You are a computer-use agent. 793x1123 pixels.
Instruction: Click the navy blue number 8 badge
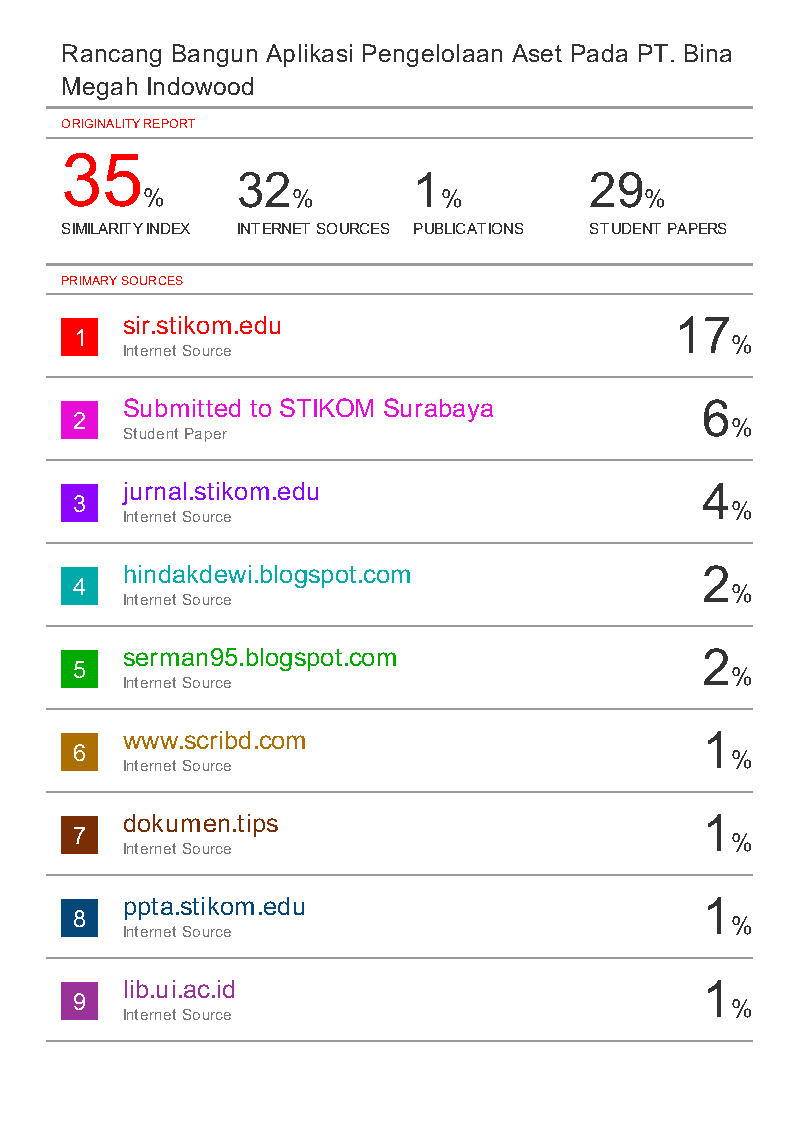[79, 918]
